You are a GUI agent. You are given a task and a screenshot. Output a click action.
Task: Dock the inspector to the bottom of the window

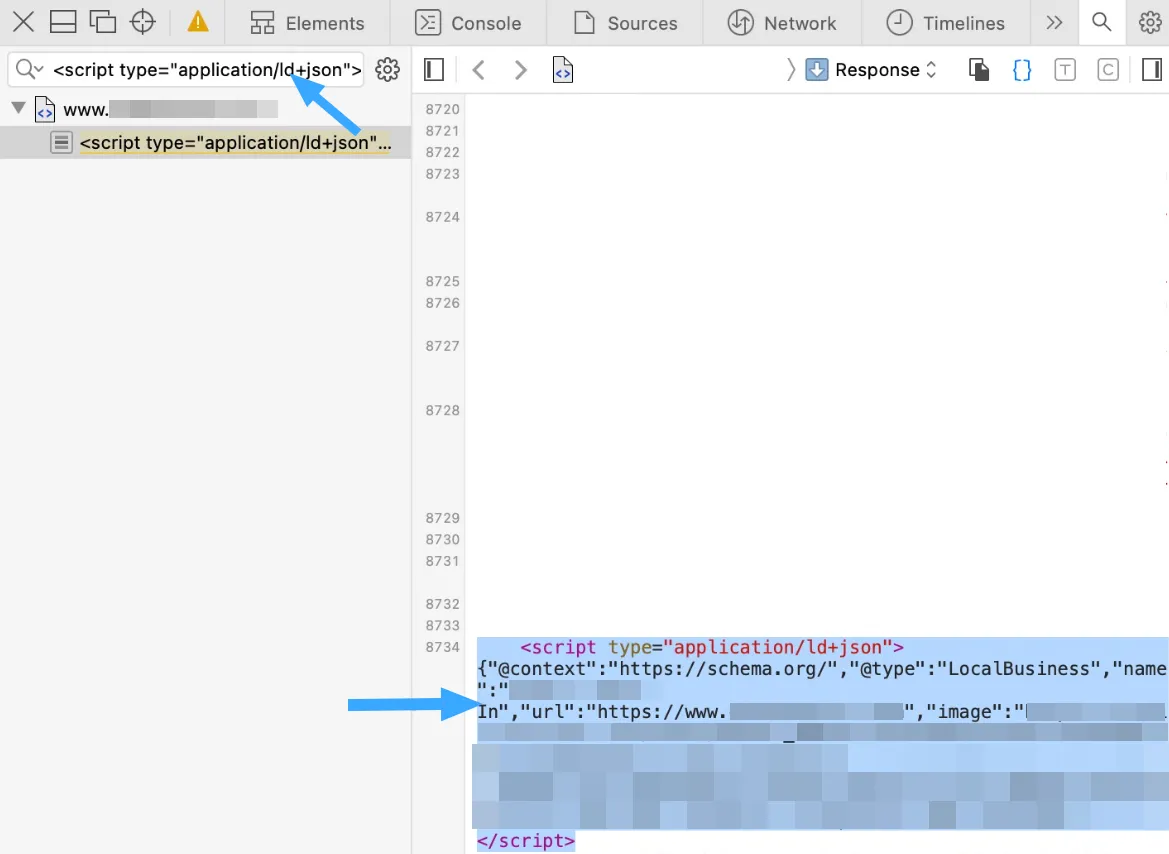point(63,22)
